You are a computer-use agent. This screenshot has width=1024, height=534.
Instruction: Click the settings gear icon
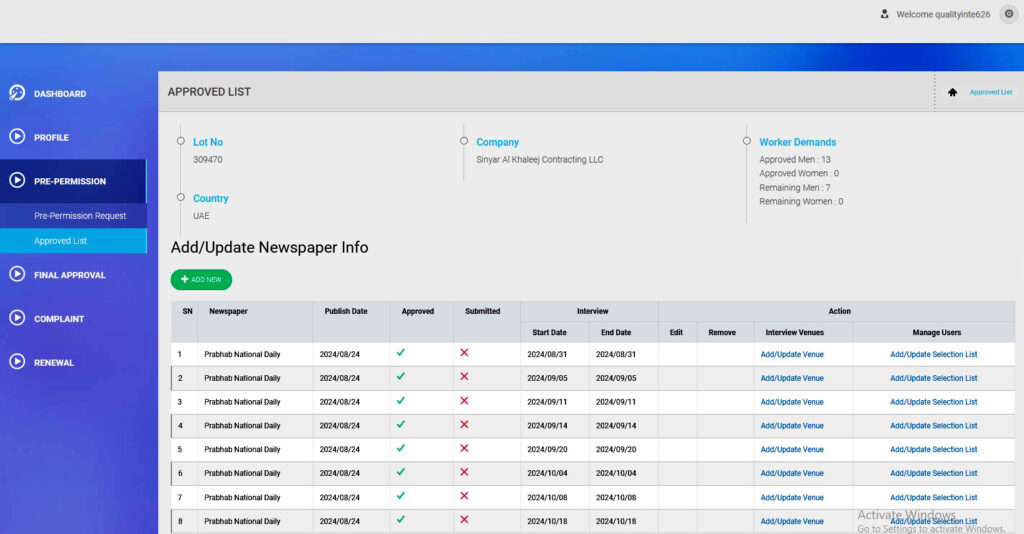coord(1008,14)
